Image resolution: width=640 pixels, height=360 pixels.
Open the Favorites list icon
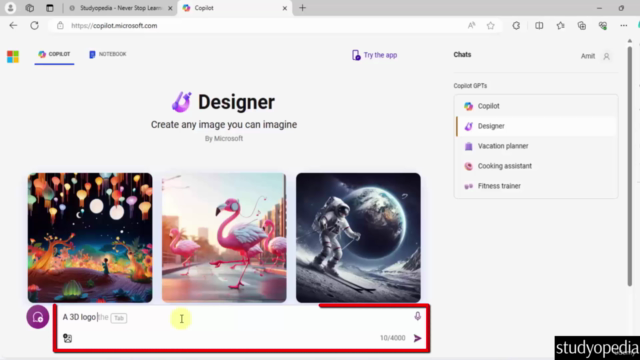pyautogui.click(x=560, y=25)
